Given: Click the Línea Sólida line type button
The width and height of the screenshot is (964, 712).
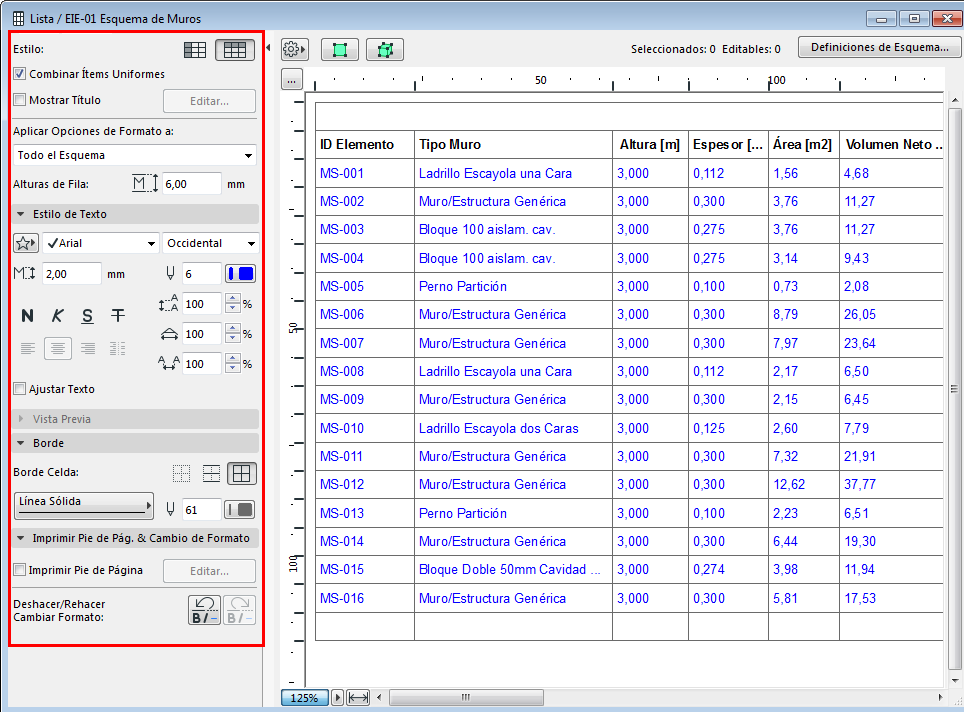Looking at the screenshot, I should 84,506.
